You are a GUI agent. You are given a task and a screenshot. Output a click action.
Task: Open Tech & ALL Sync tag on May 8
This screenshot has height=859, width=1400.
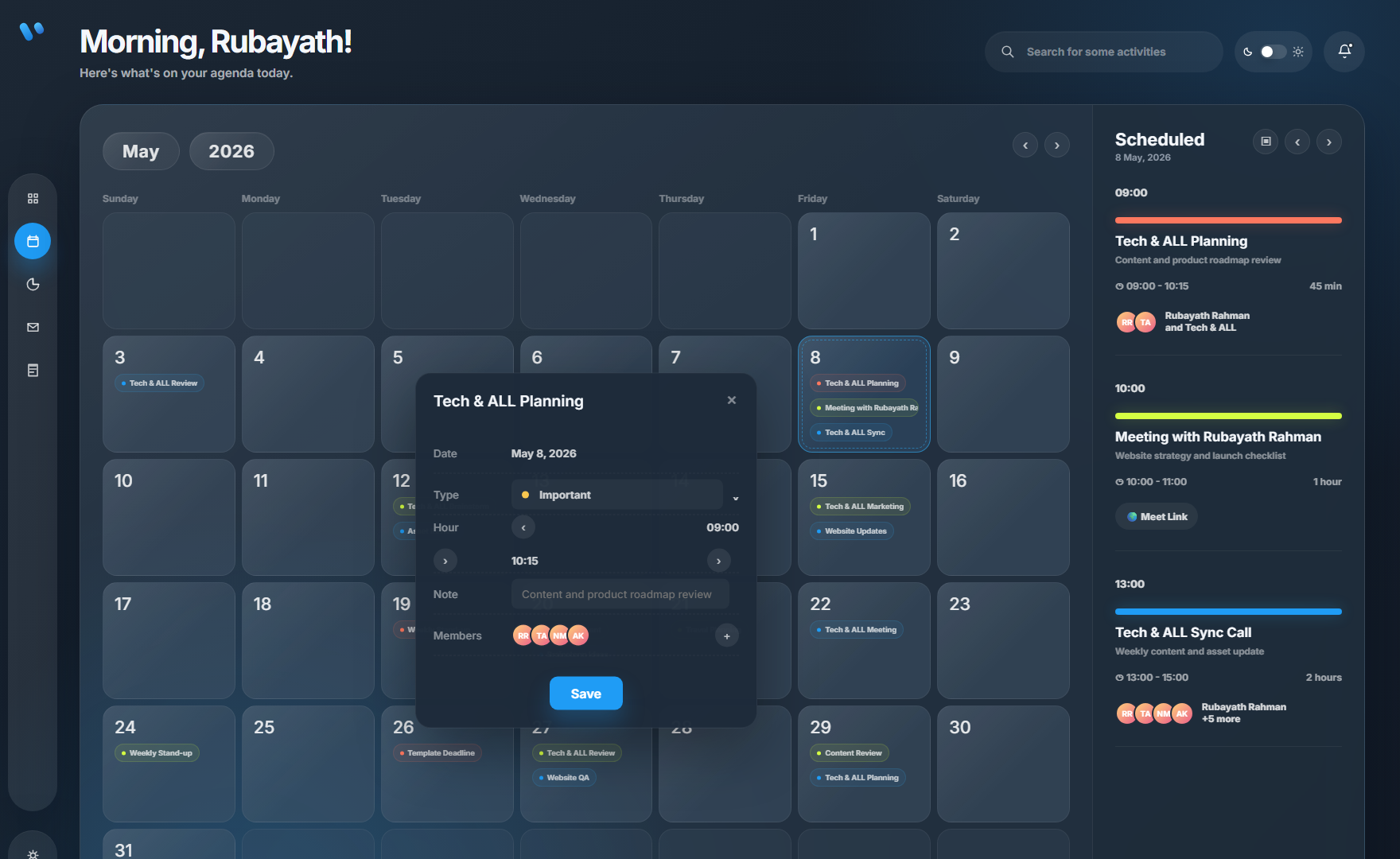(x=851, y=433)
